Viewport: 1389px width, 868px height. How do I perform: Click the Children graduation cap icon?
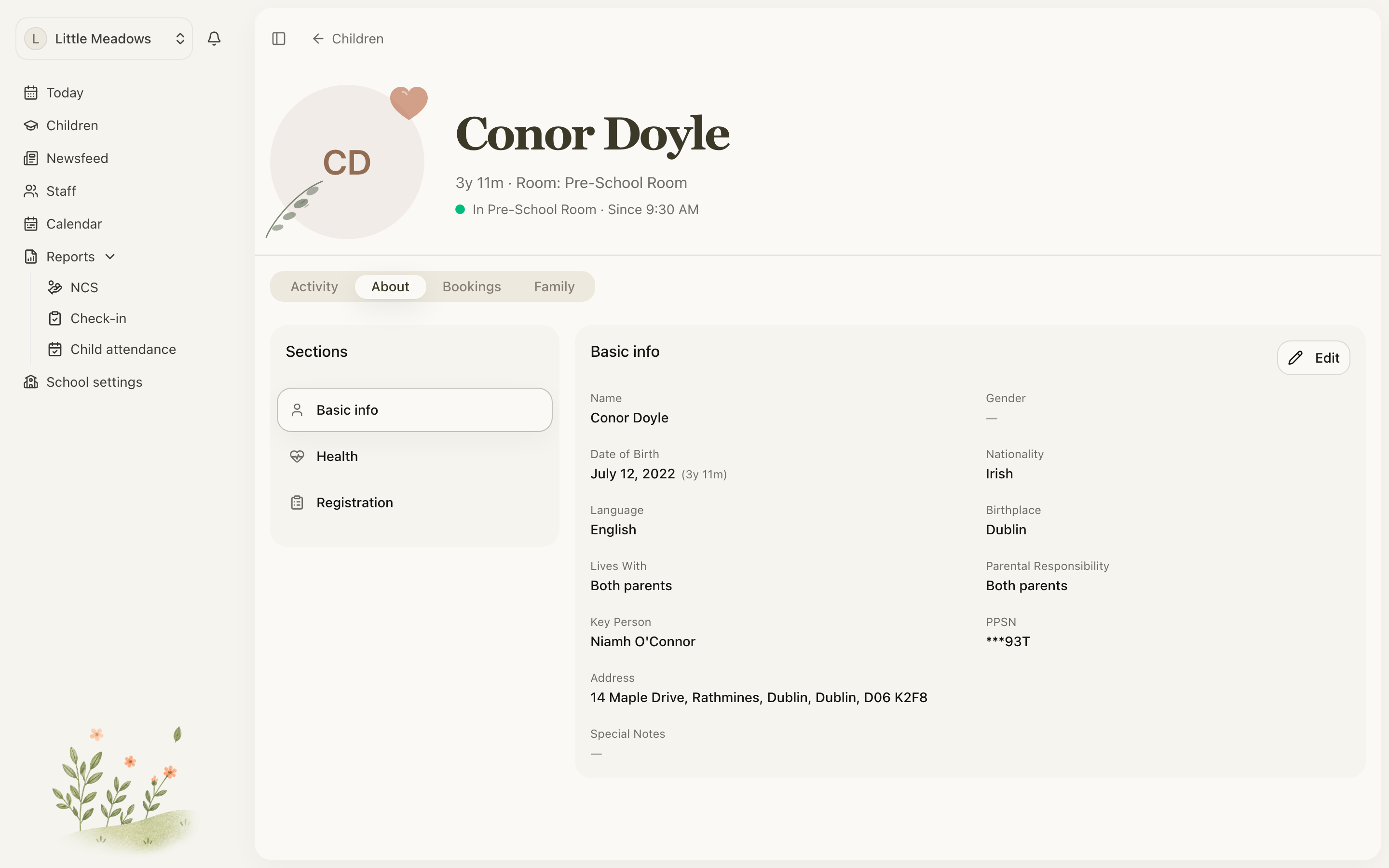[31, 125]
